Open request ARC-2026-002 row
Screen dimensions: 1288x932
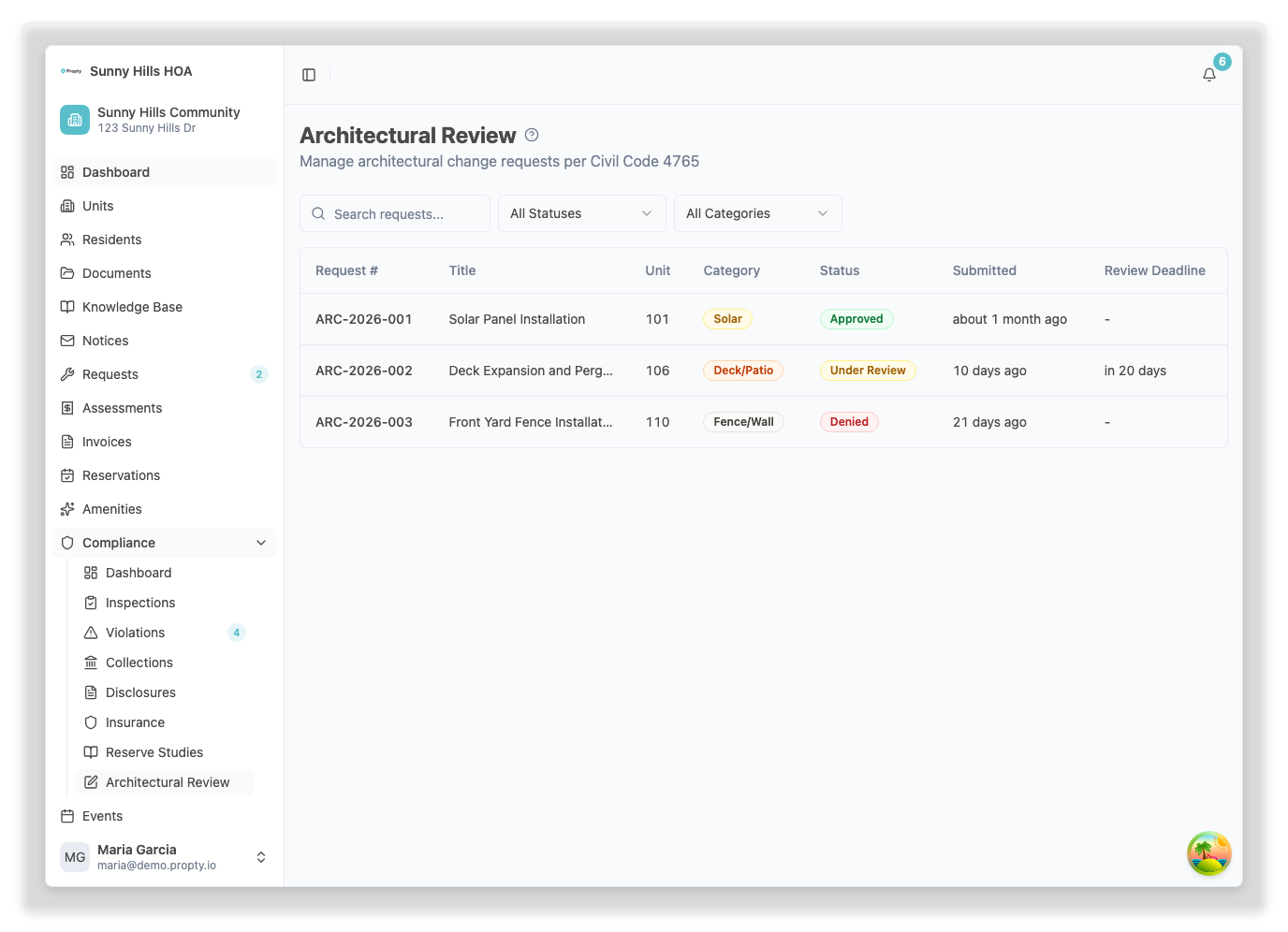click(x=364, y=371)
